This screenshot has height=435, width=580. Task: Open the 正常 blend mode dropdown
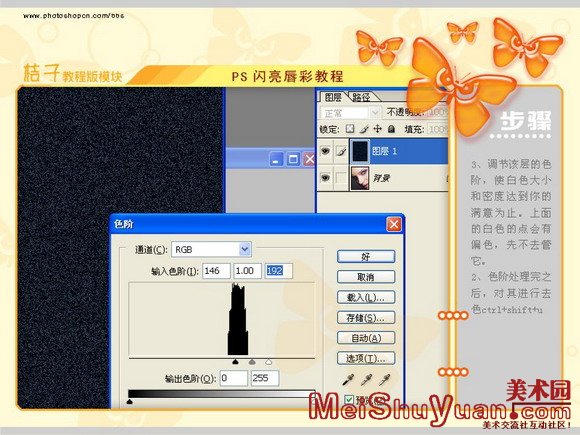pyautogui.click(x=350, y=112)
